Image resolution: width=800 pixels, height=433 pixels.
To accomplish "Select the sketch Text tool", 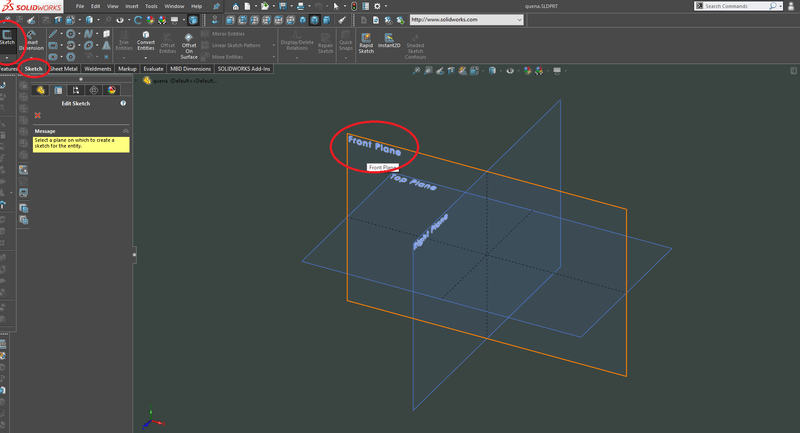I will [106, 45].
